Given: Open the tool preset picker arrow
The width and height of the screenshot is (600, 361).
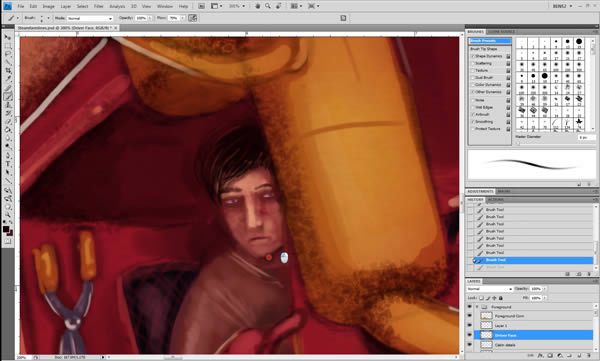Looking at the screenshot, I should (18, 18).
